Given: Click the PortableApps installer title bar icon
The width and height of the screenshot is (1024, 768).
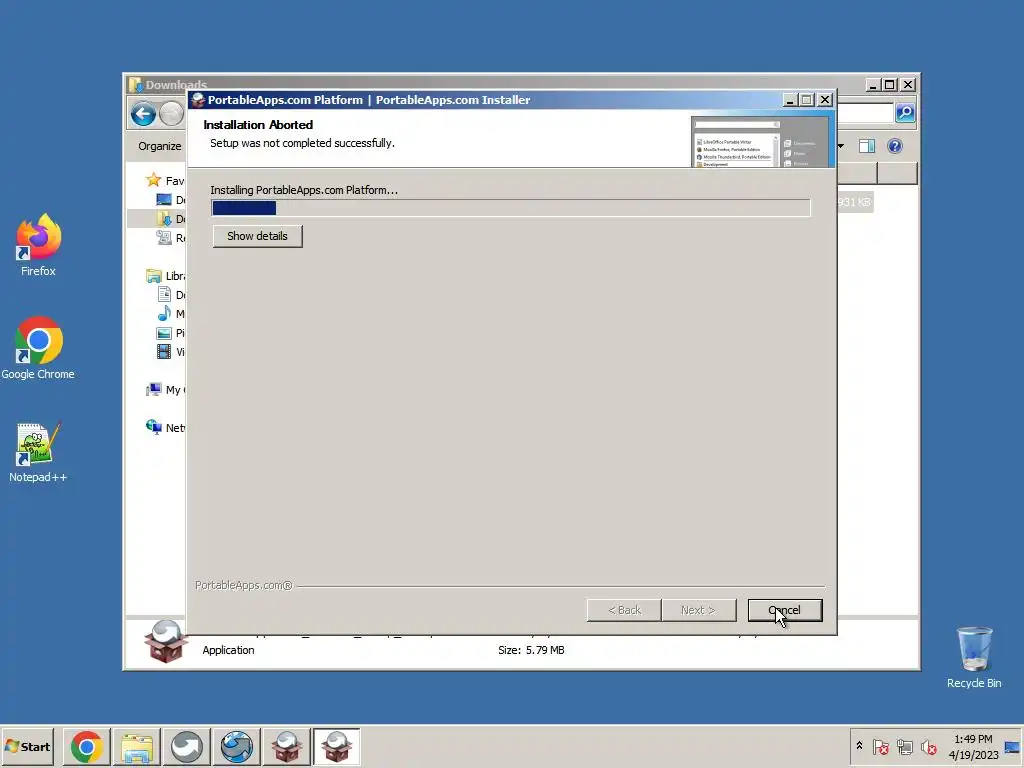Looking at the screenshot, I should 198,100.
